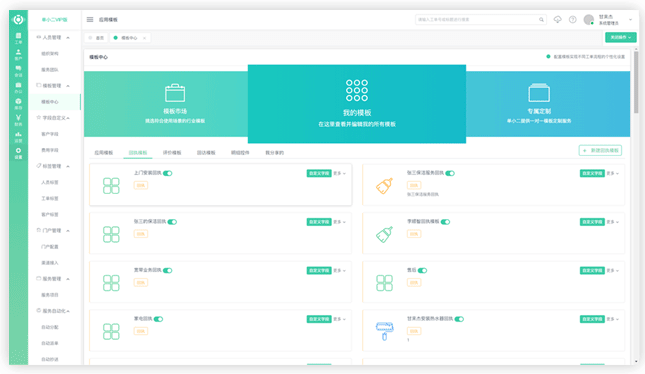Switch to 评价模板 tab
Viewport: 645px width, 374px height.
click(x=172, y=153)
